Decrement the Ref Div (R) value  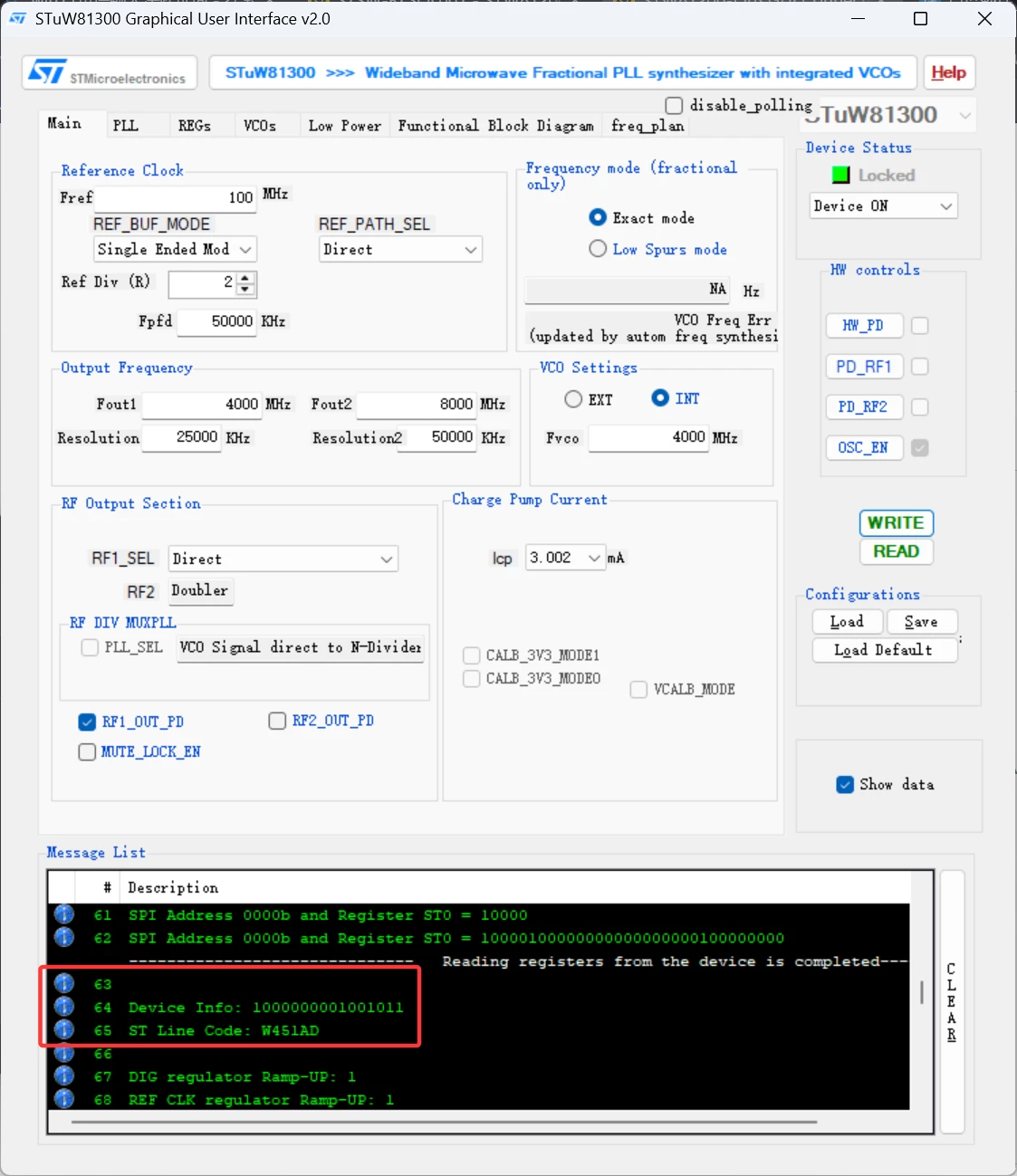coord(245,290)
